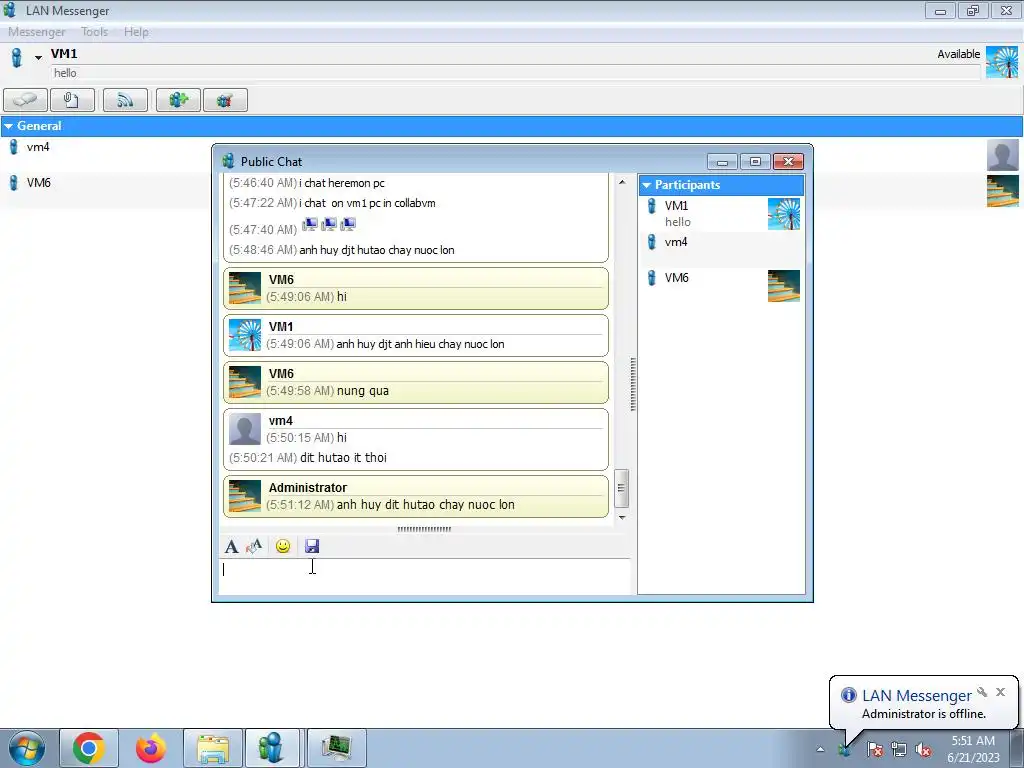Click the computer emoticons message at 5:47:40
Viewport: 1024px width, 768px height.
(x=328, y=225)
